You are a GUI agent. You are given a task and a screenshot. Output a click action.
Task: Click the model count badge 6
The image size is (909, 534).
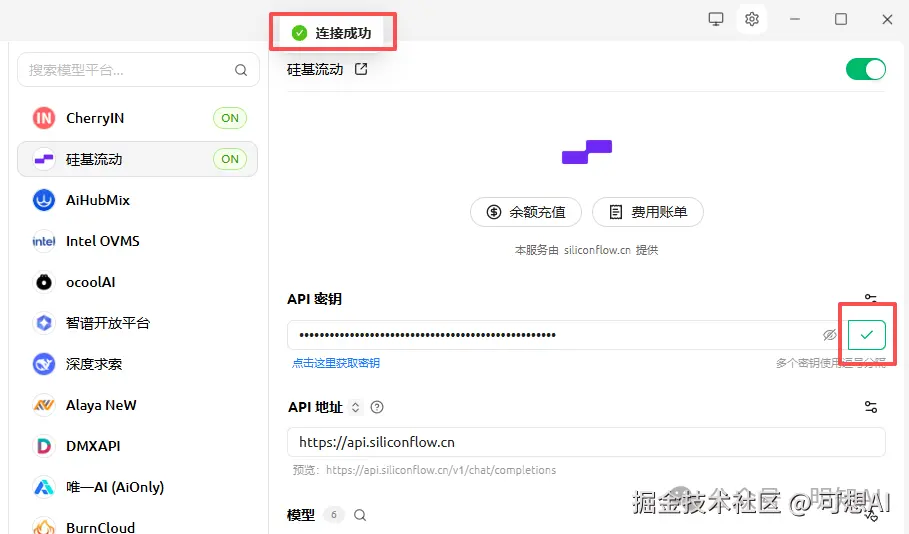pos(333,515)
